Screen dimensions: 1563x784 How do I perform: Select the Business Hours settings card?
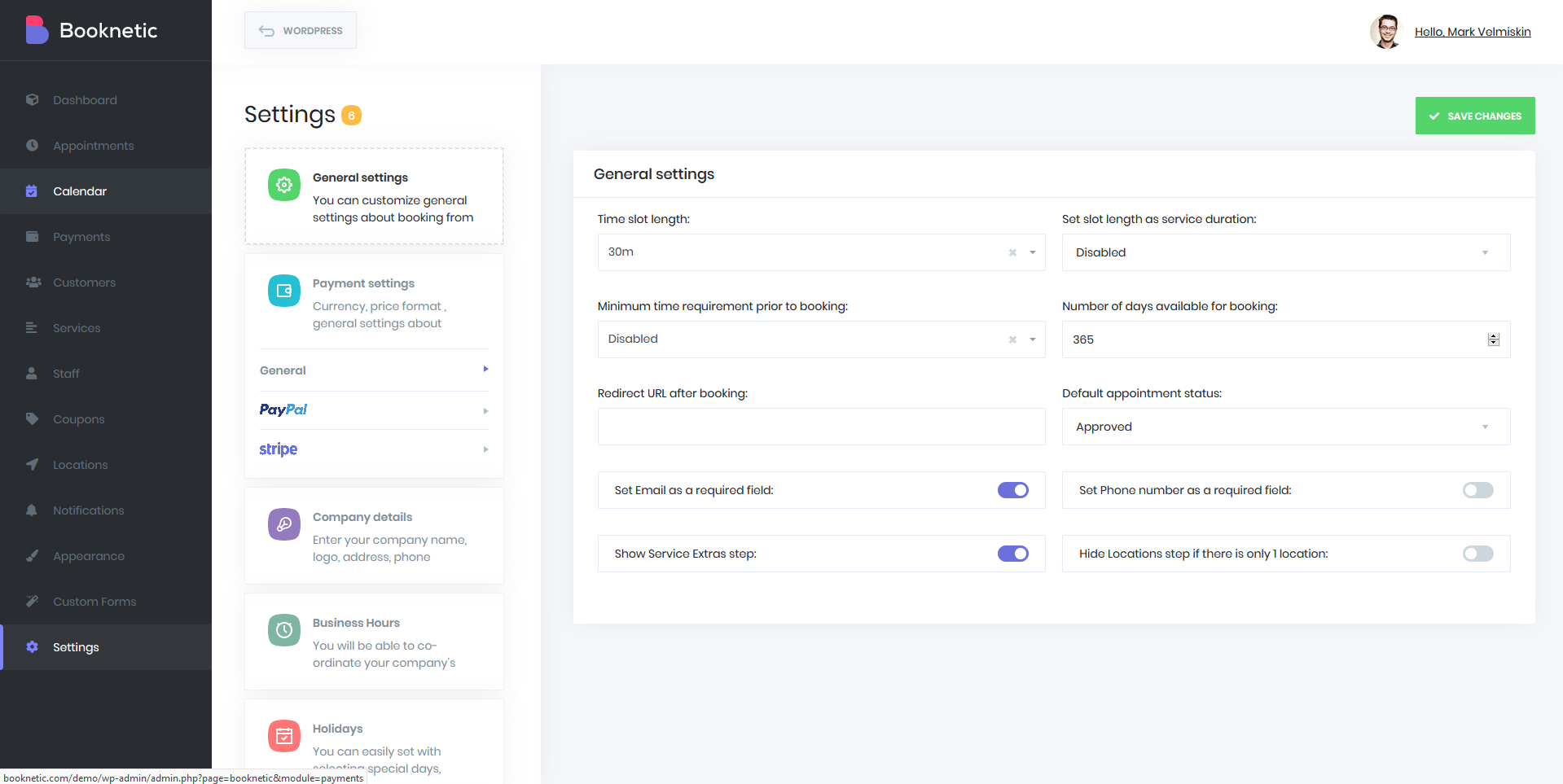374,642
